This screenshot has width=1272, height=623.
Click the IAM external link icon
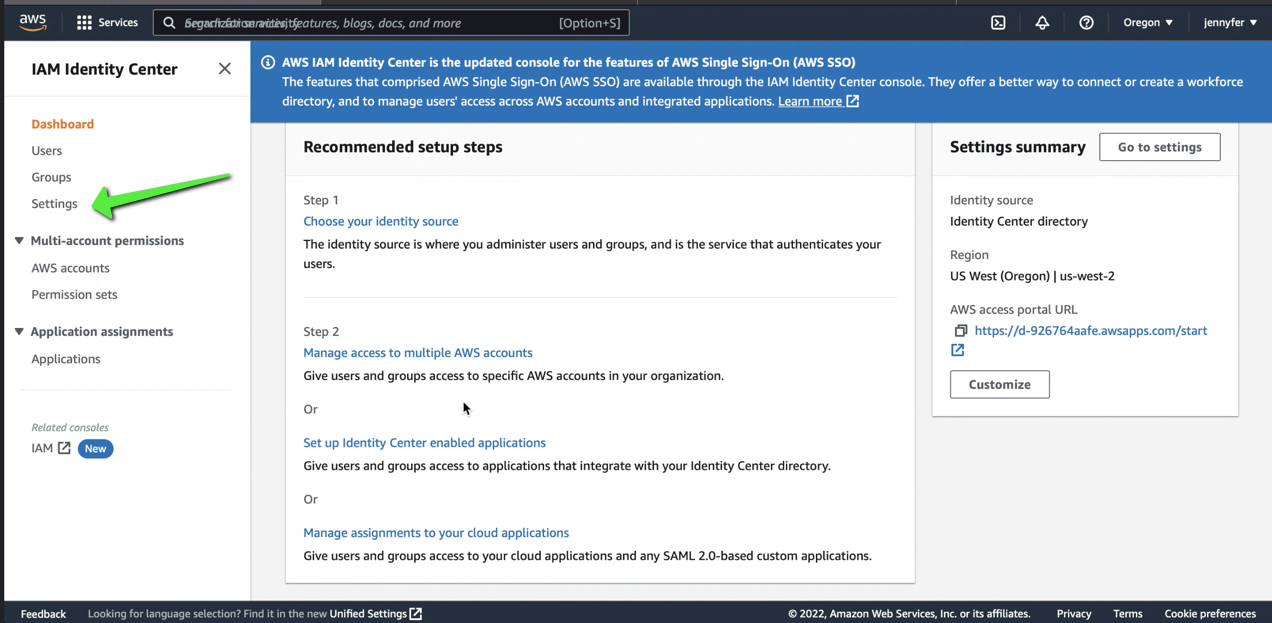(64, 448)
